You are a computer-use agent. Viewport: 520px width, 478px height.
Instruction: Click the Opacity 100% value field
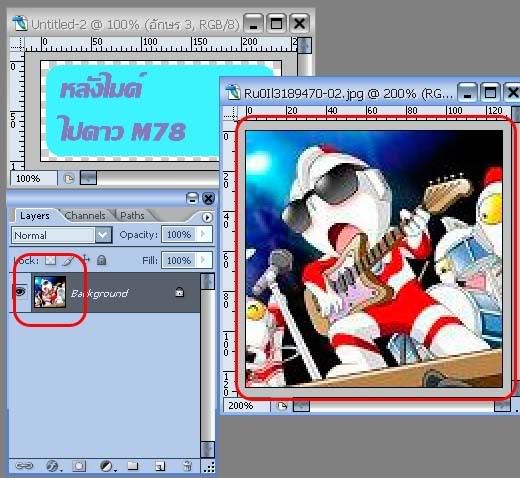[x=179, y=234]
